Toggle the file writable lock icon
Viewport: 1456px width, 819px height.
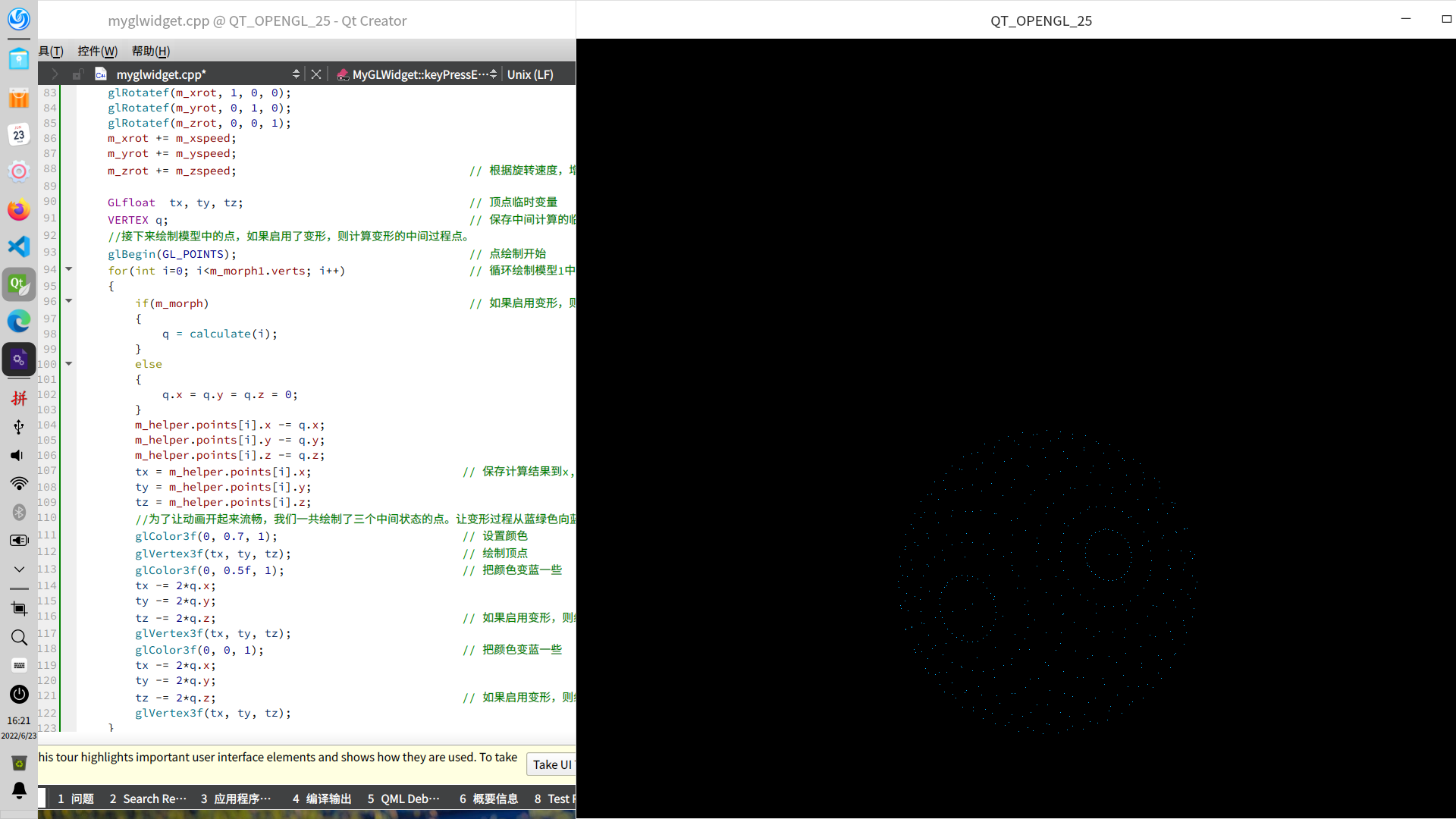click(x=77, y=74)
